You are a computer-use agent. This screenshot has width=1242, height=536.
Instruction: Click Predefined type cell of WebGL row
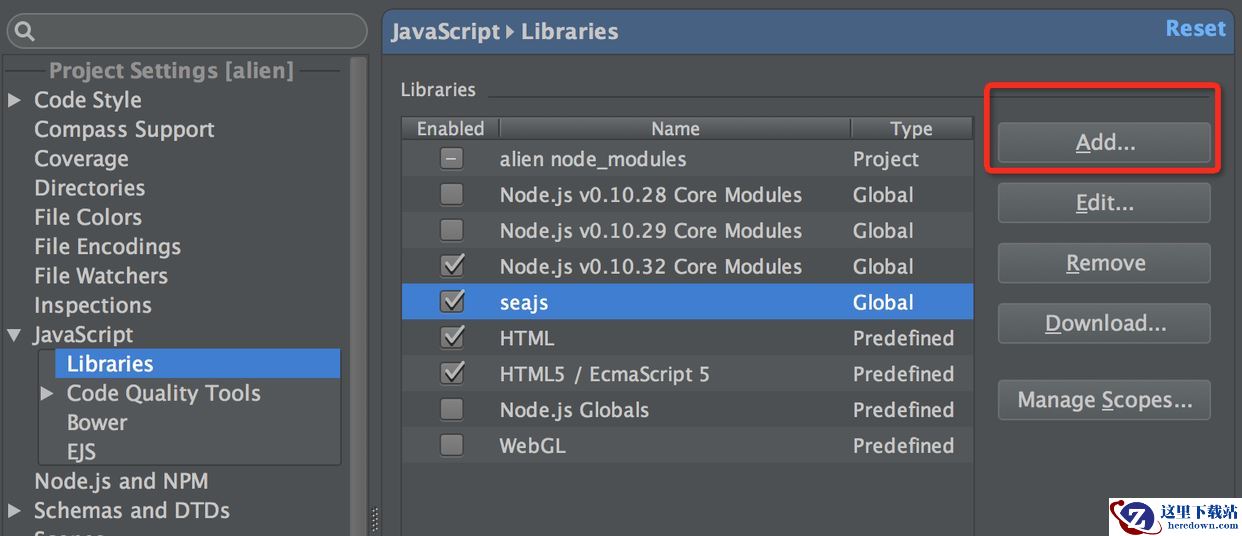903,446
